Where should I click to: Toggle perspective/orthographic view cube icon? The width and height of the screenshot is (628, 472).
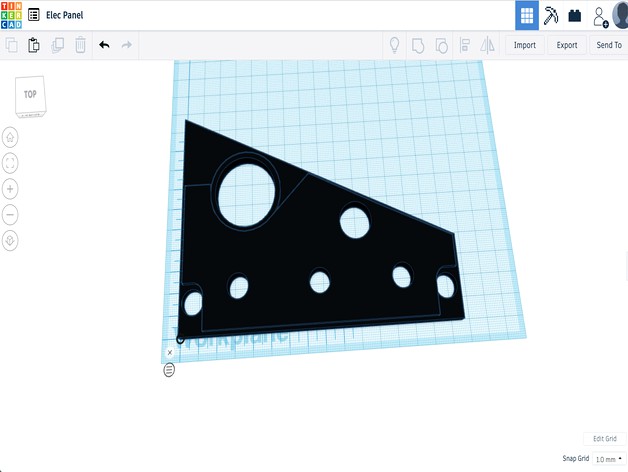tap(10, 241)
